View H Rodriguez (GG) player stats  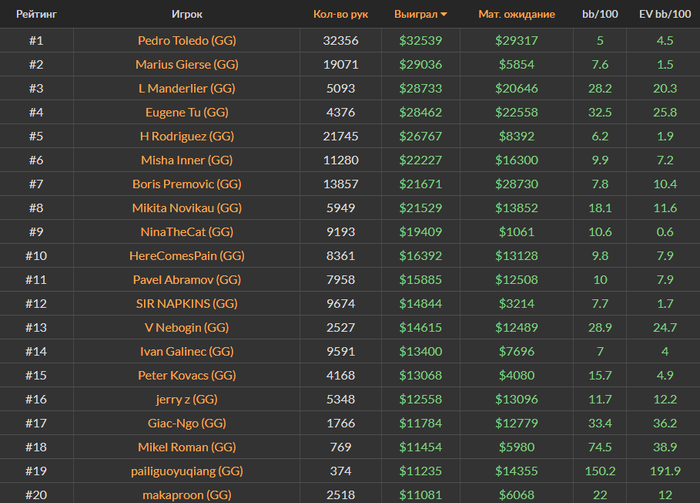(x=187, y=136)
